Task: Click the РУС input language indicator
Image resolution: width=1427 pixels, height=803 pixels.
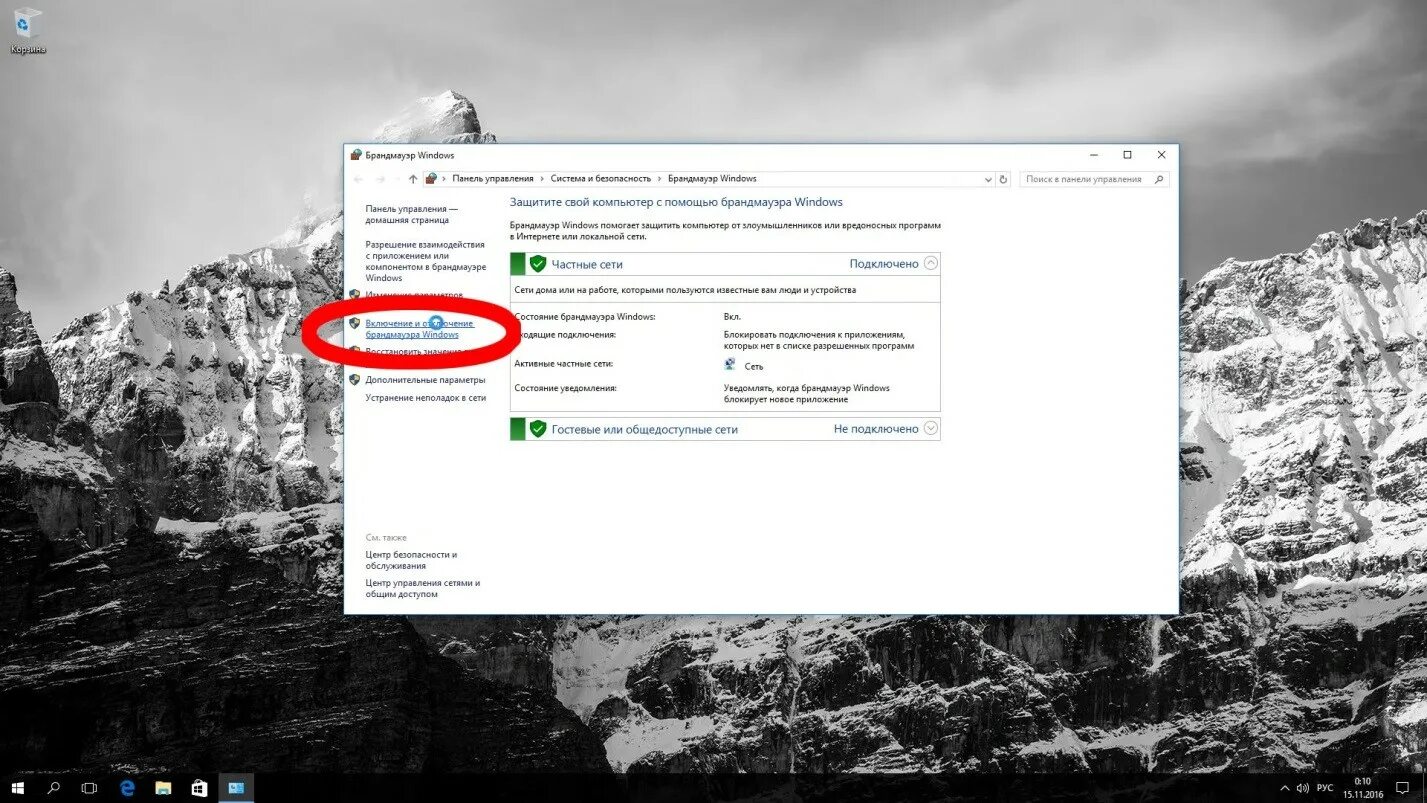Action: 1325,788
